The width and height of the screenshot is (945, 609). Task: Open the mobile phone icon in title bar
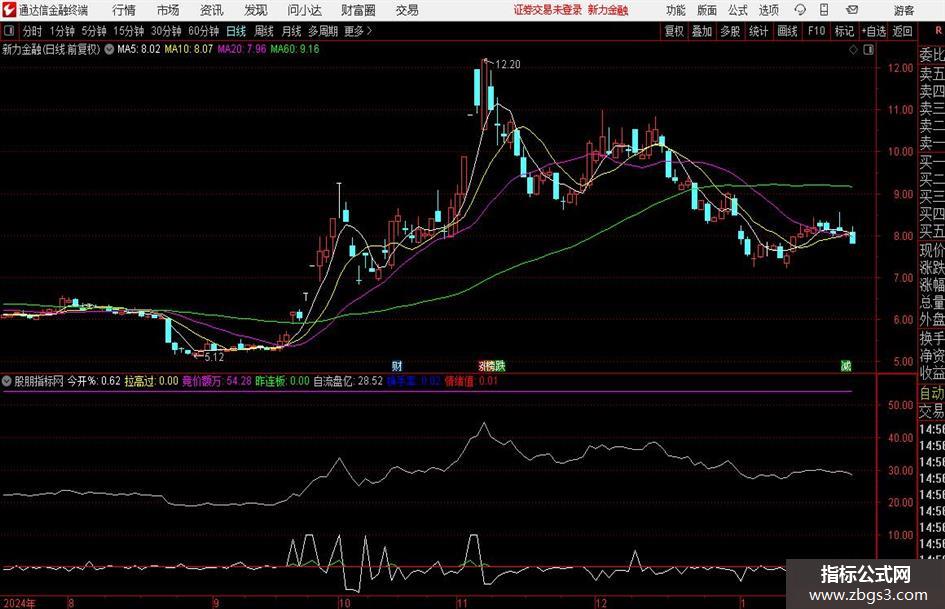(x=824, y=10)
